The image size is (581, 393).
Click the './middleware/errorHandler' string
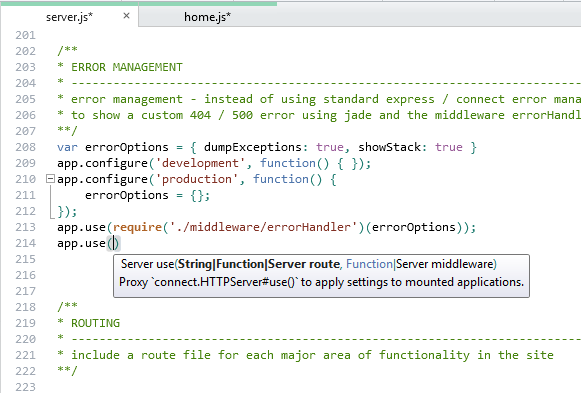[x=263, y=227]
